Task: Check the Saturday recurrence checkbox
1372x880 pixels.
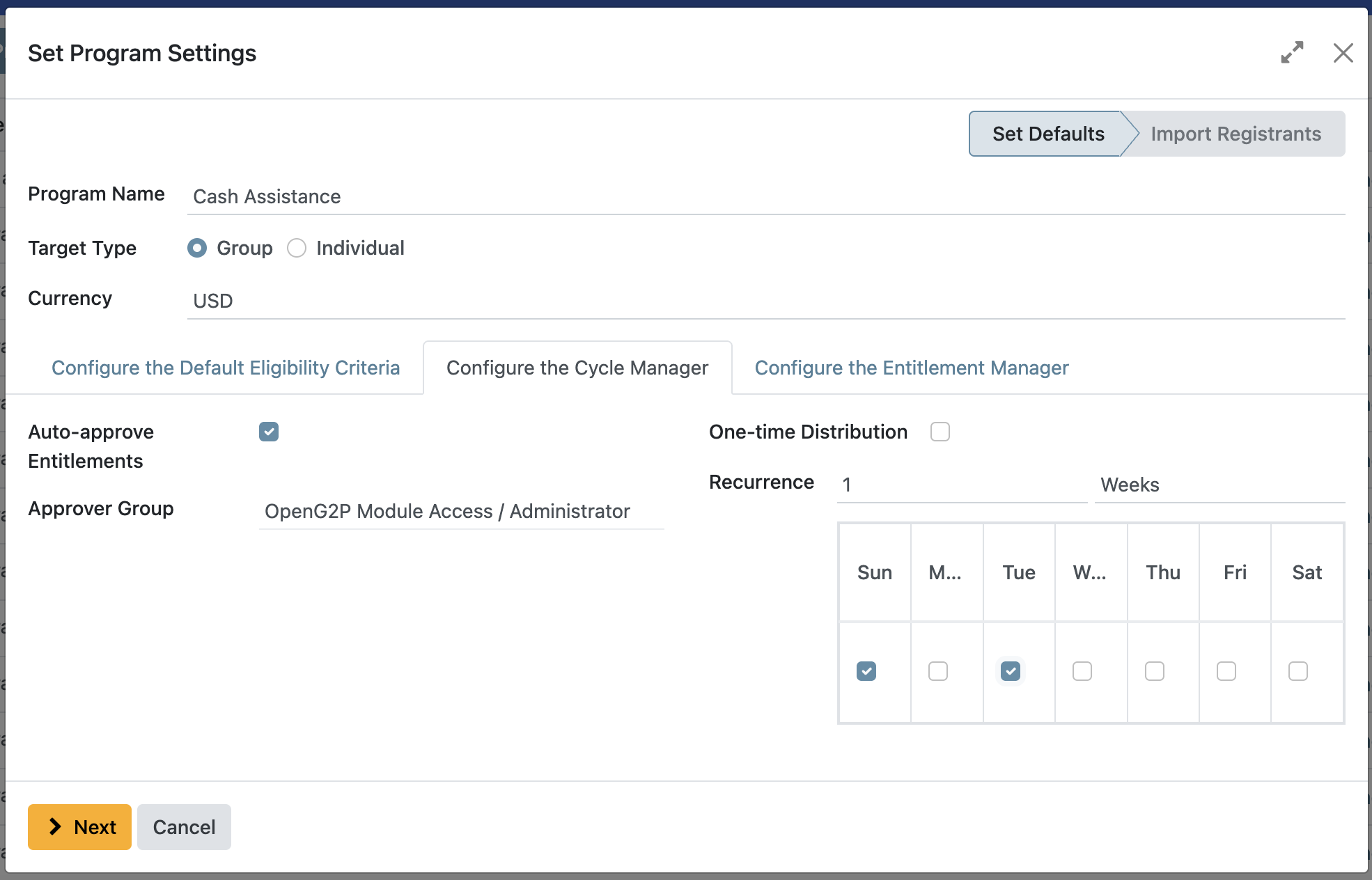Action: (1298, 671)
